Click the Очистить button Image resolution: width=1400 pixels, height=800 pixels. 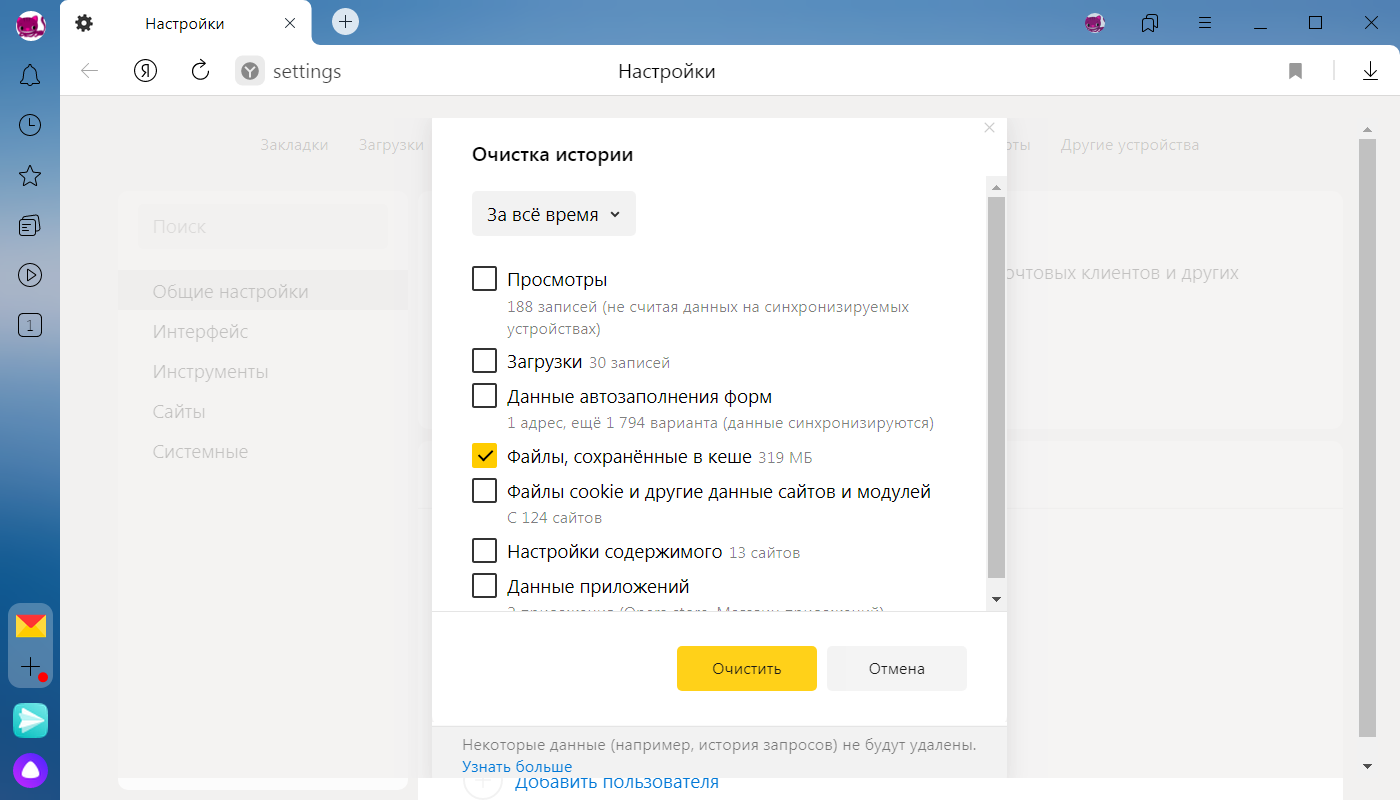(x=747, y=668)
